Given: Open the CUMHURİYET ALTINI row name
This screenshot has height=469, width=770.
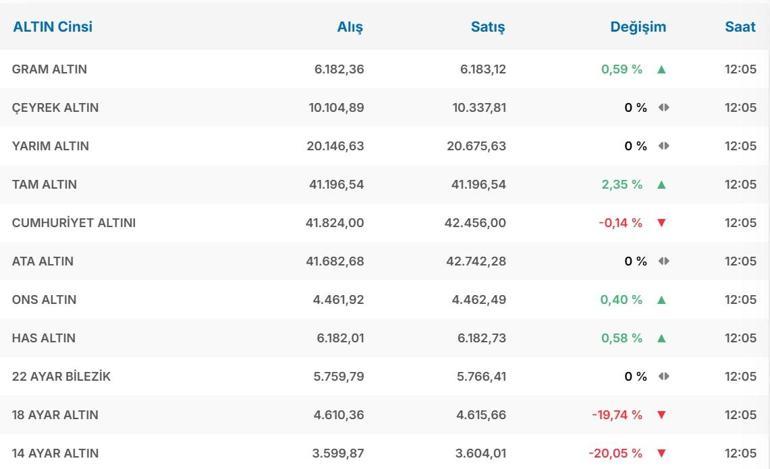Looking at the screenshot, I should [74, 223].
